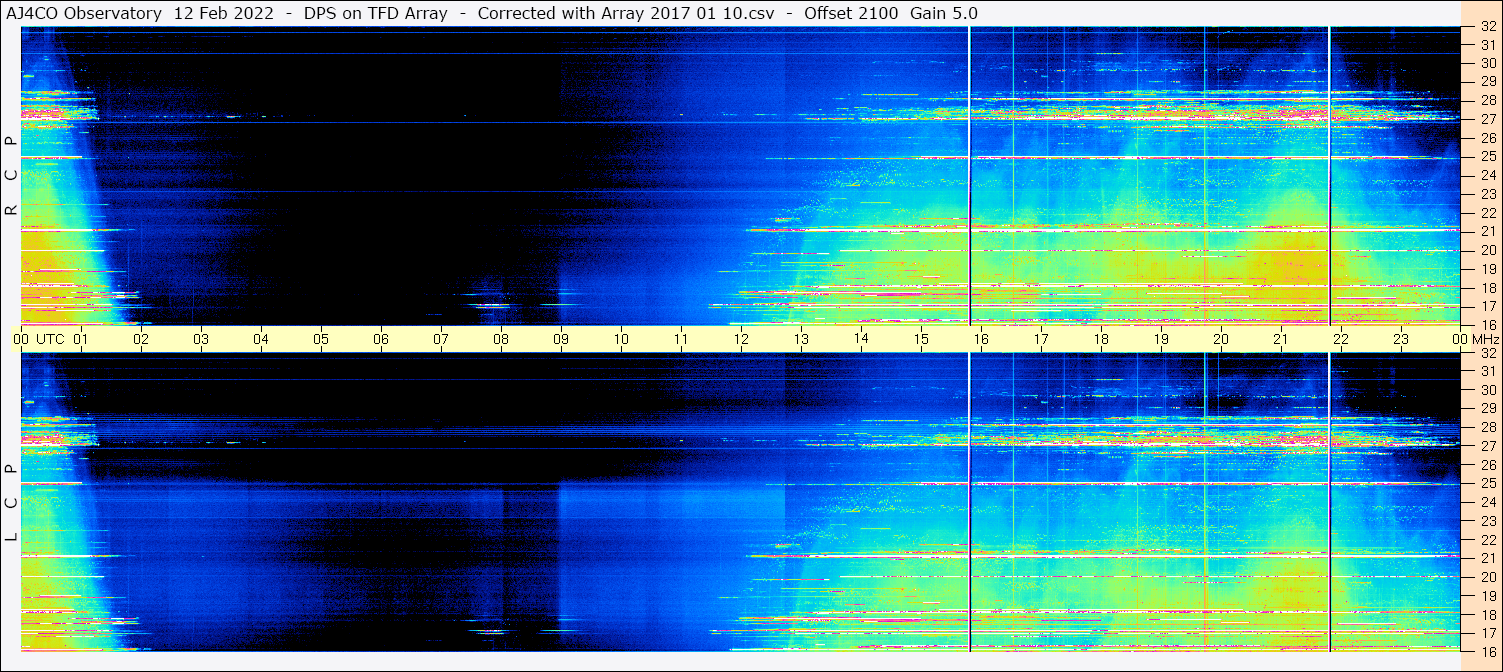Select the 16 hour tick on time axis
The height and width of the screenshot is (672, 1503).
coord(981,339)
